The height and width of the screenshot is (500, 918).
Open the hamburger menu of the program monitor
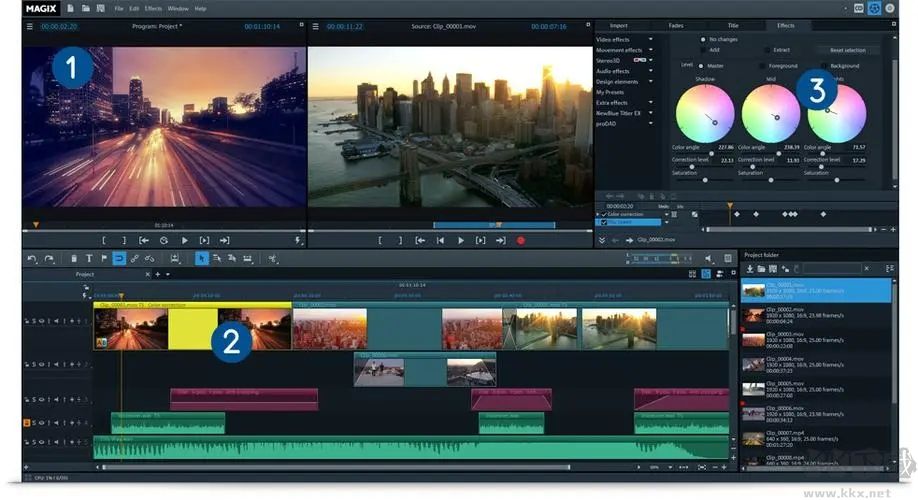pos(30,26)
